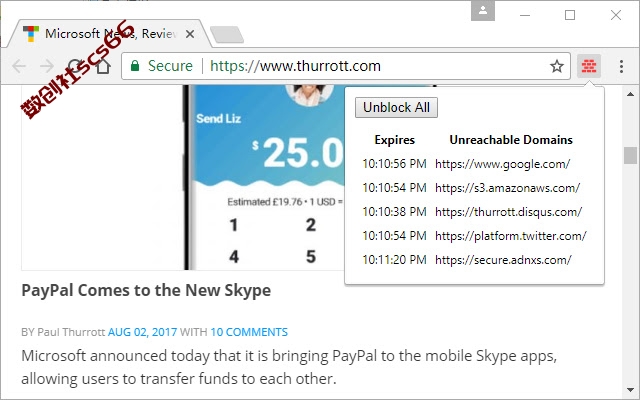Click the 10:11:20 PM expiry time
This screenshot has width=640, height=400.
(x=394, y=260)
